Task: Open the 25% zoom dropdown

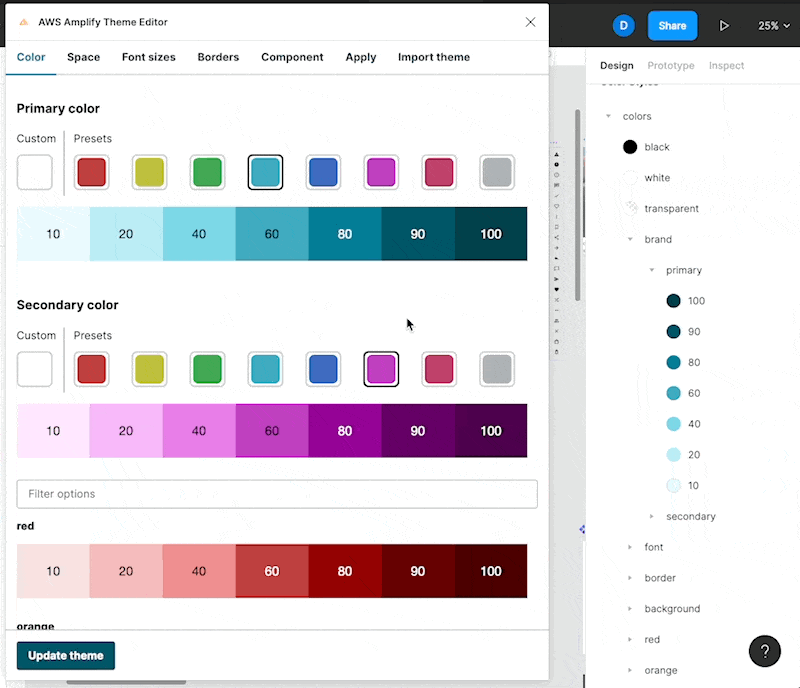Action: 773,26
